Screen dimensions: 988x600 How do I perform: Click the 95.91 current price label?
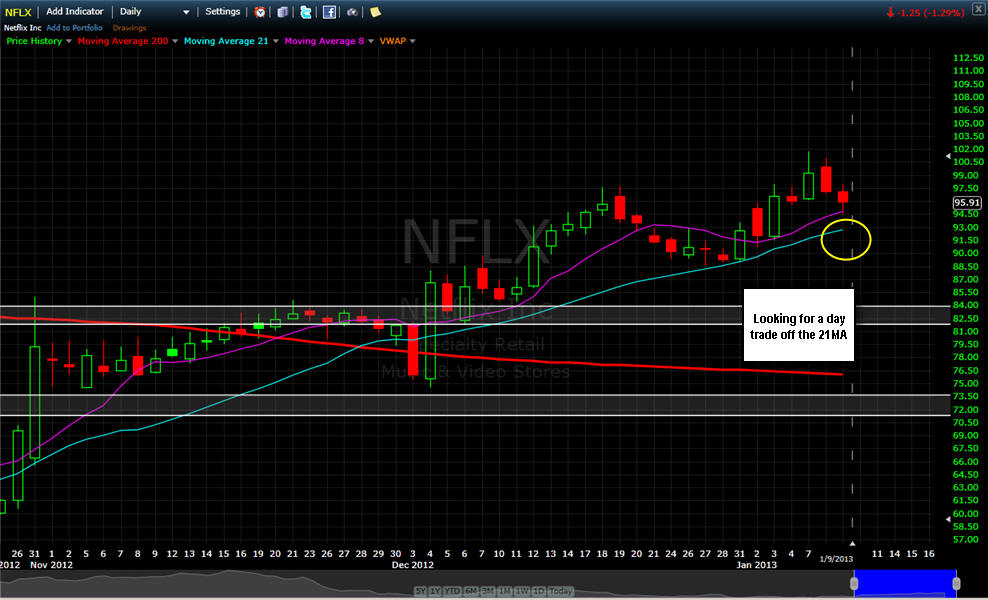pos(967,202)
